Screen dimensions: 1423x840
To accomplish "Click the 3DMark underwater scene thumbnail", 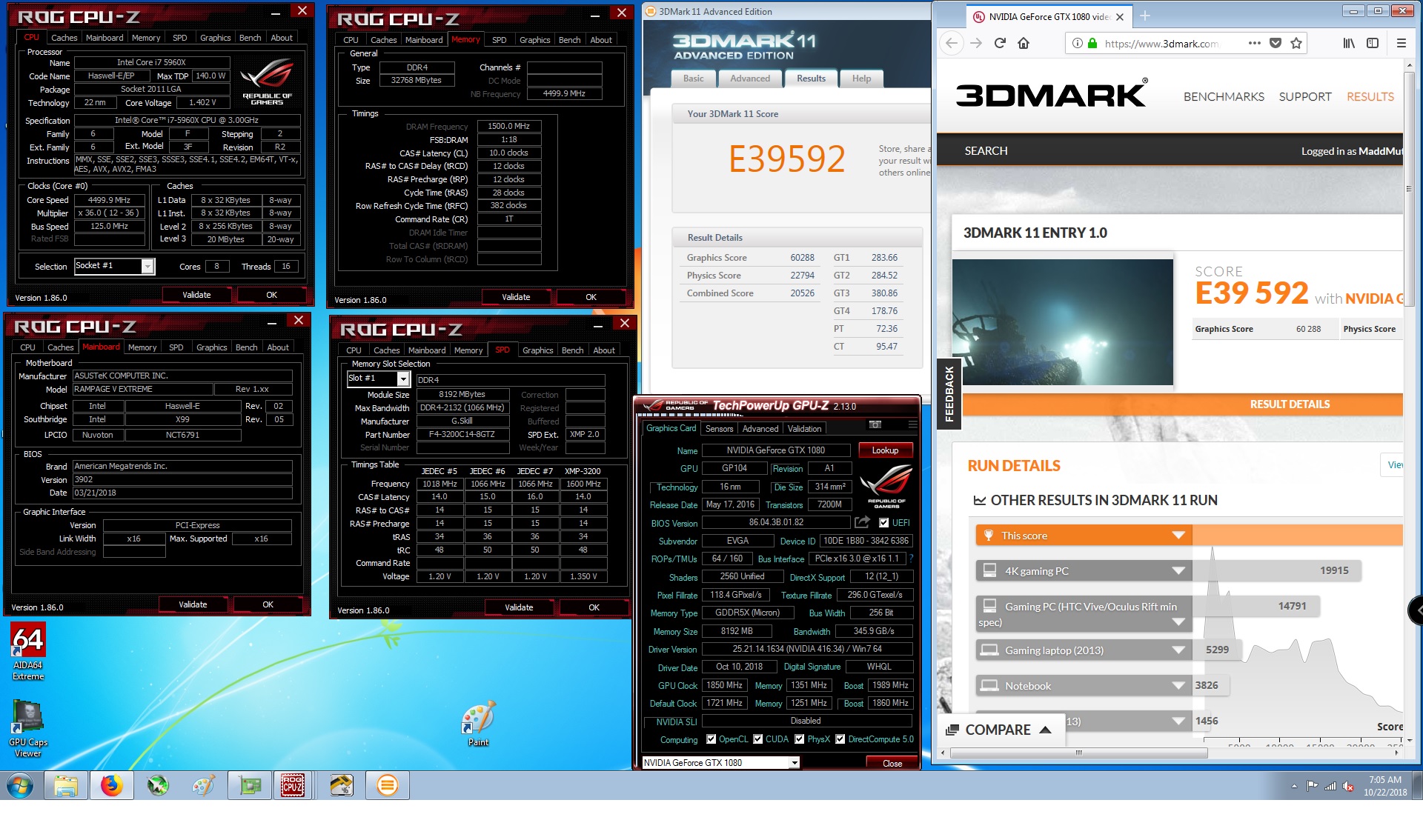I will point(1063,321).
